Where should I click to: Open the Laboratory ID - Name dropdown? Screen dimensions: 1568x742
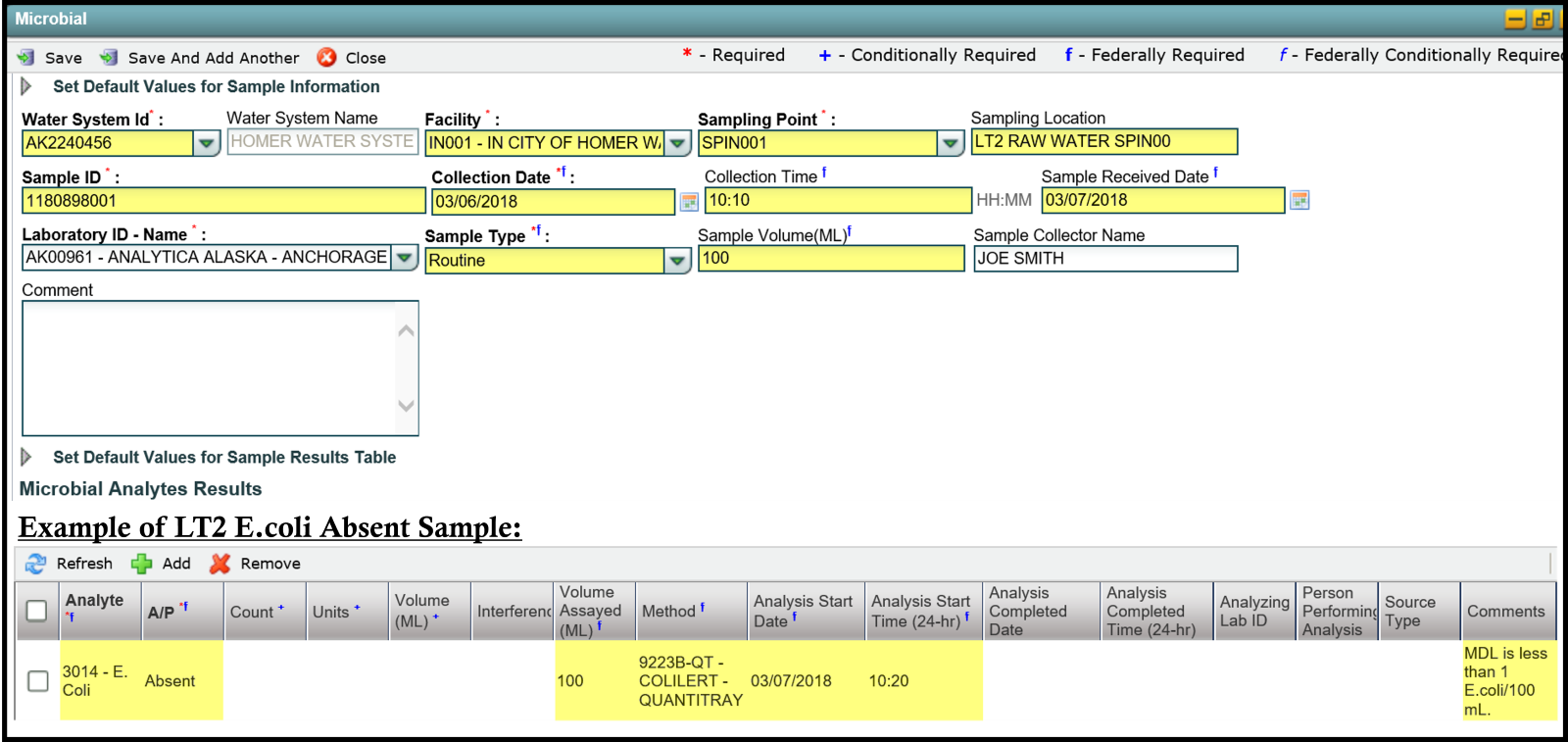point(405,259)
